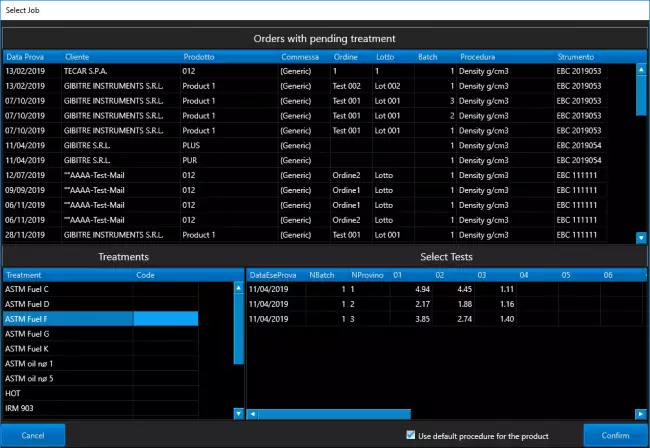This screenshot has width=650, height=448.
Task: Click Select Tests left scroll arrow
Action: point(252,414)
